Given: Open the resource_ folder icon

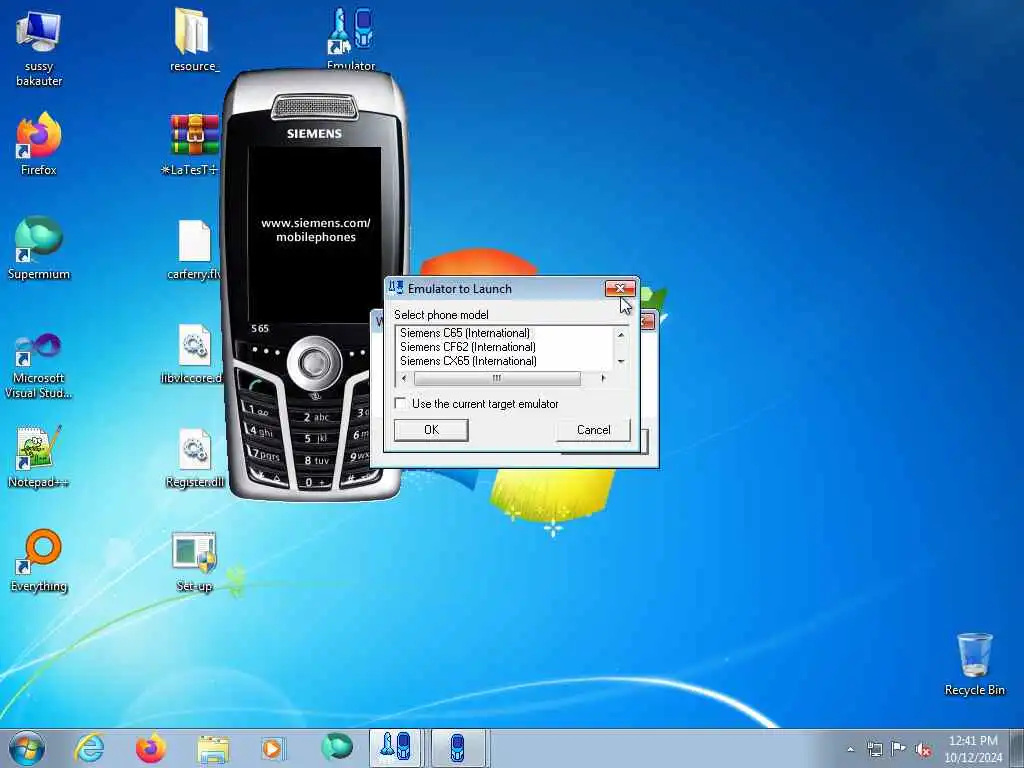Looking at the screenshot, I should coord(194,40).
